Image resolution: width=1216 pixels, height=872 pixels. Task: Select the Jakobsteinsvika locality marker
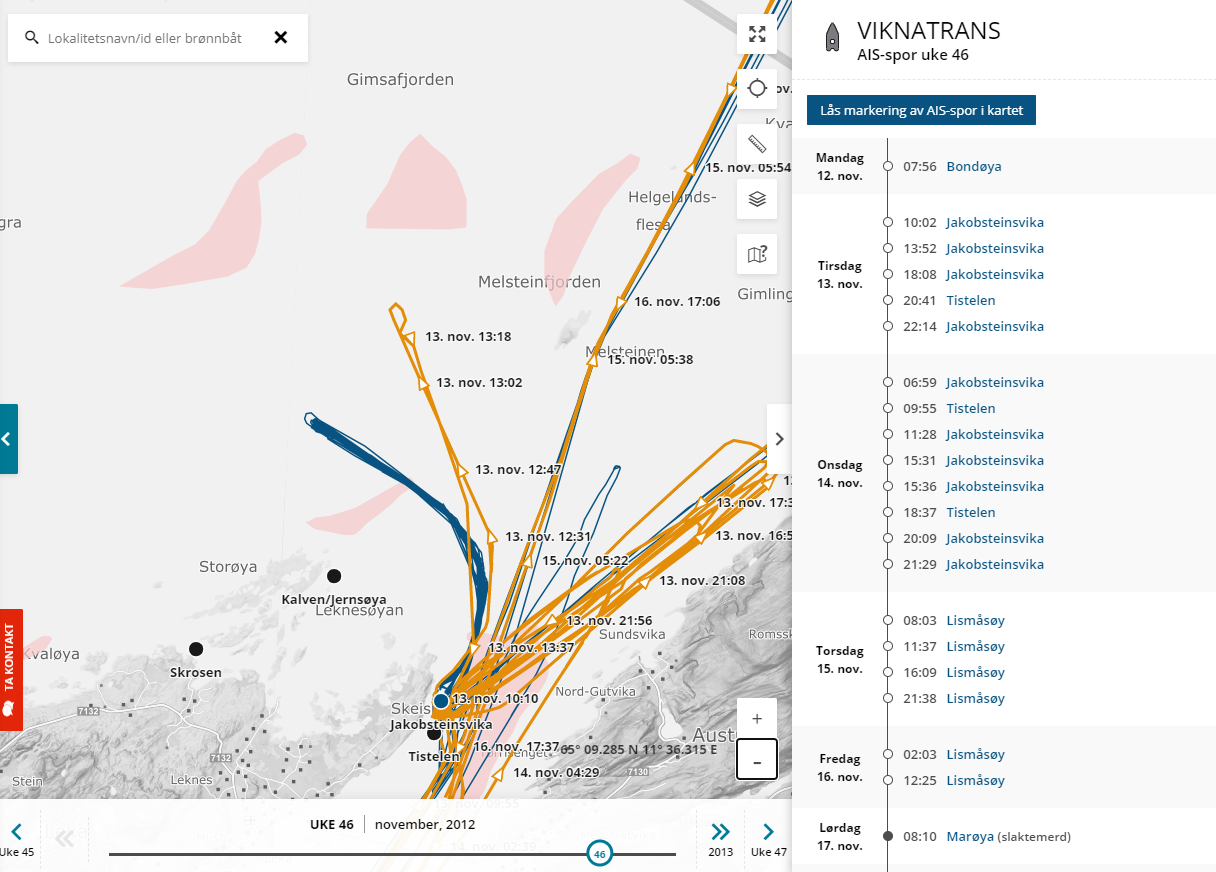(441, 701)
